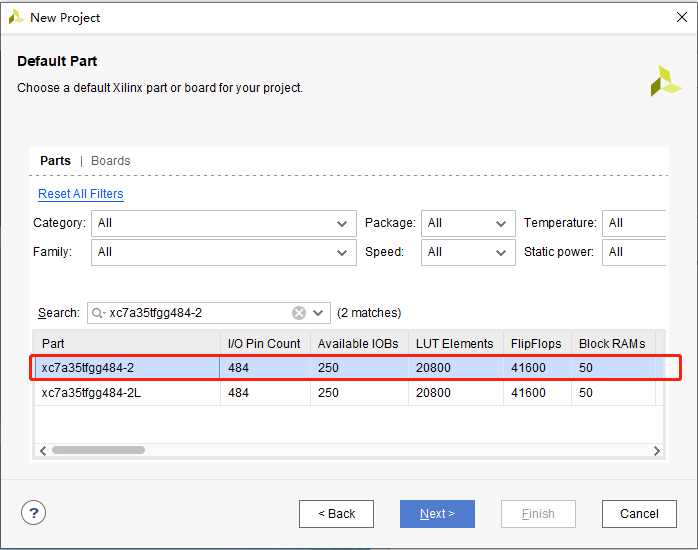This screenshot has height=550, width=698.
Task: Click the scrollbar right arrow
Action: (x=657, y=451)
